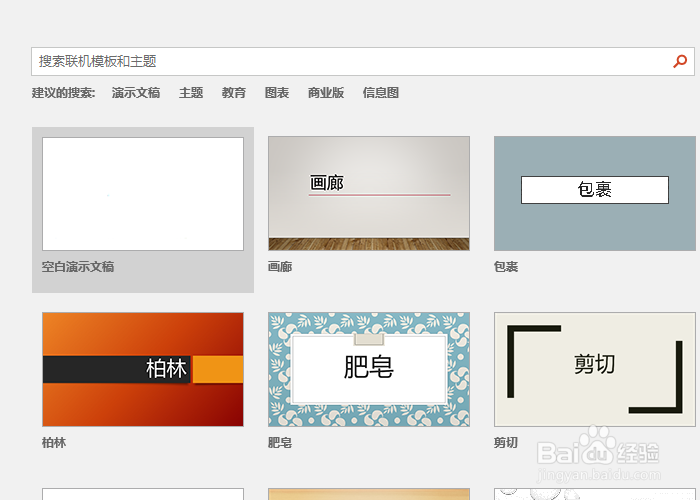This screenshot has width=700, height=500.
Task: Open the 画廊 template thumbnail
Action: [369, 193]
